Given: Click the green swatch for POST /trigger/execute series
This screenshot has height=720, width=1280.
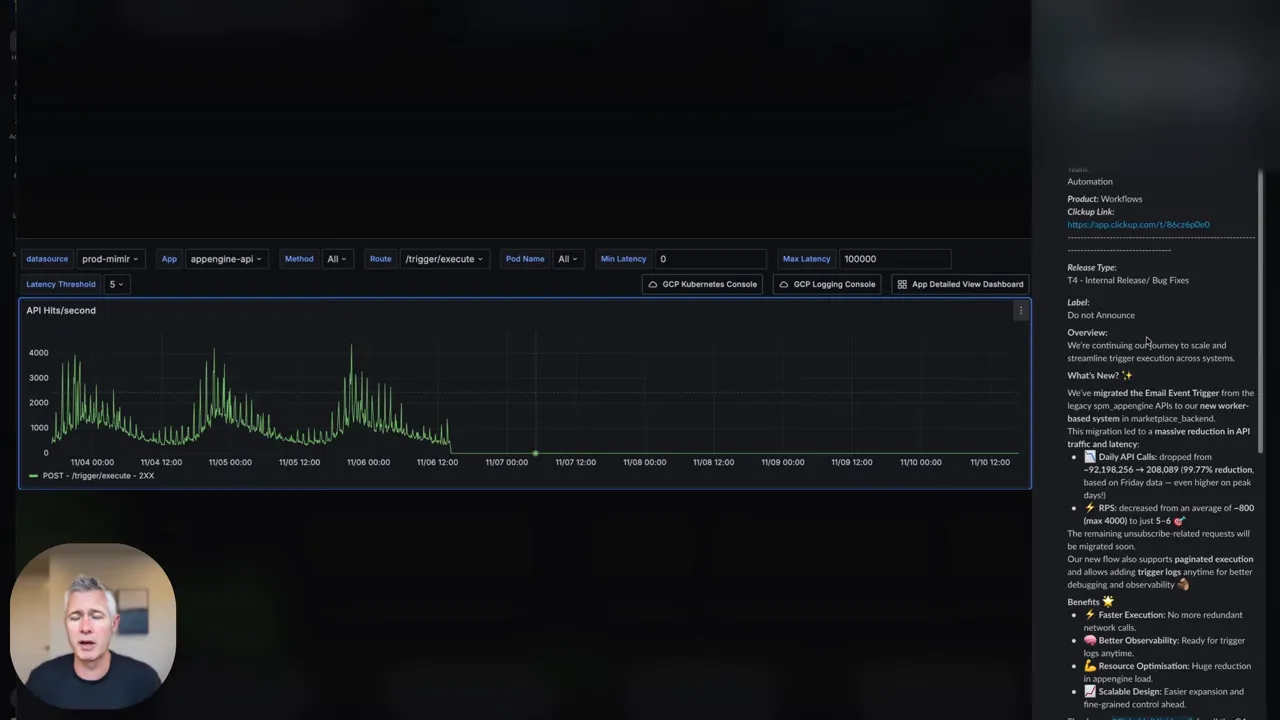Looking at the screenshot, I should [x=33, y=475].
